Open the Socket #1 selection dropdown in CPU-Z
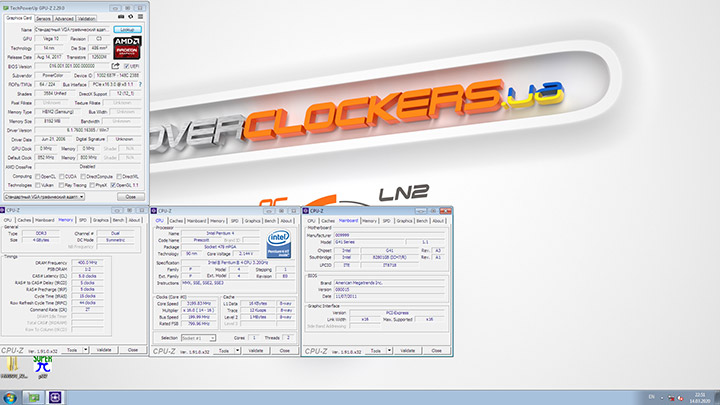 pos(198,338)
